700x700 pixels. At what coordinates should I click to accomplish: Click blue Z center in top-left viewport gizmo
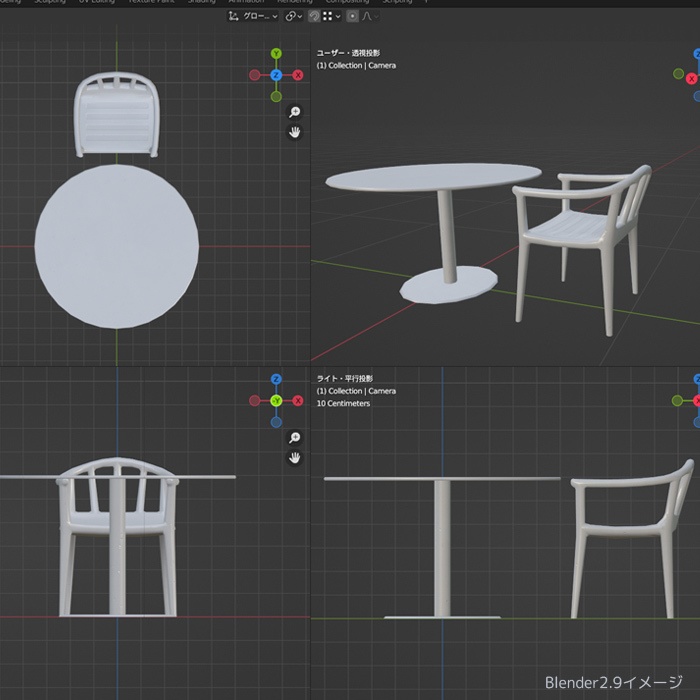pos(276,75)
